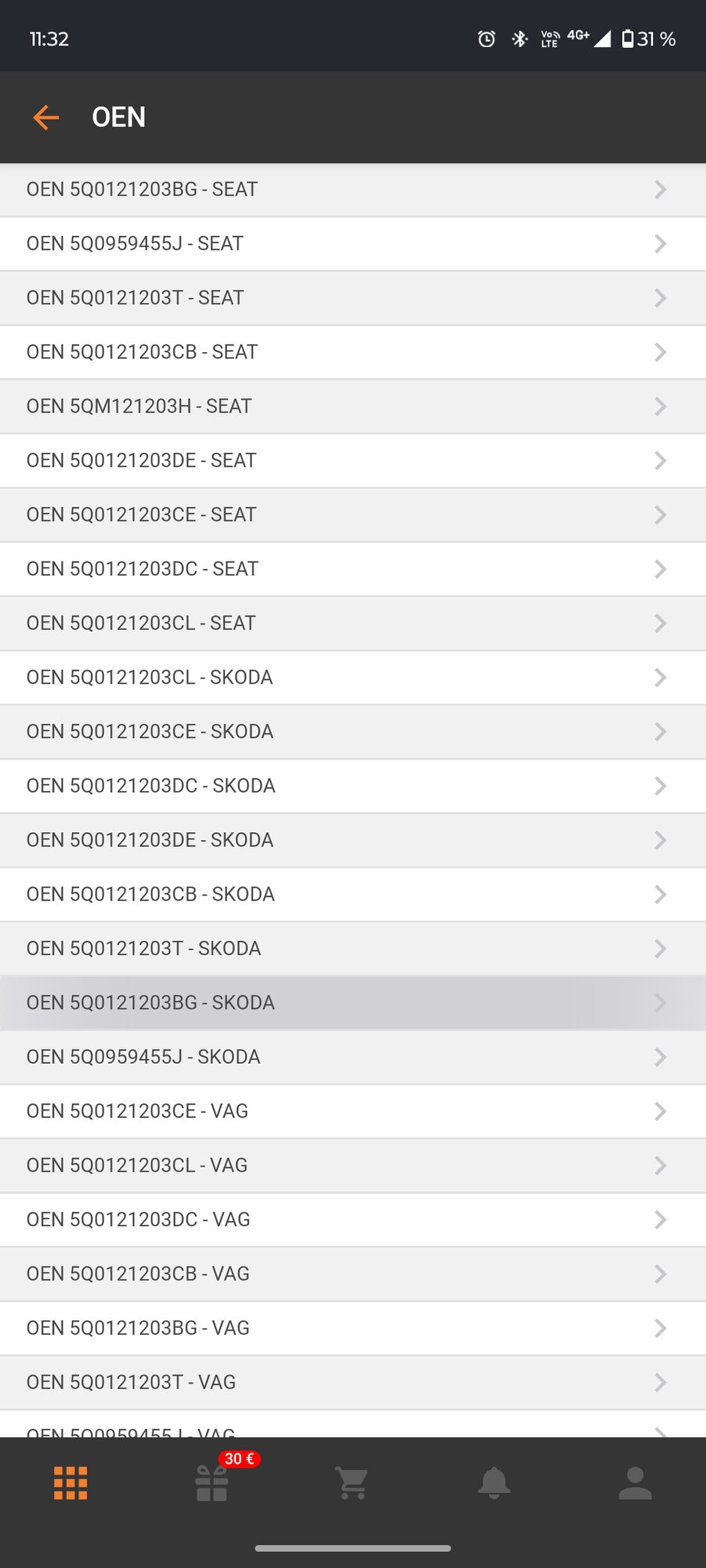Select OEN 5Q0121203DE - SKODA entry

pyautogui.click(x=150, y=840)
